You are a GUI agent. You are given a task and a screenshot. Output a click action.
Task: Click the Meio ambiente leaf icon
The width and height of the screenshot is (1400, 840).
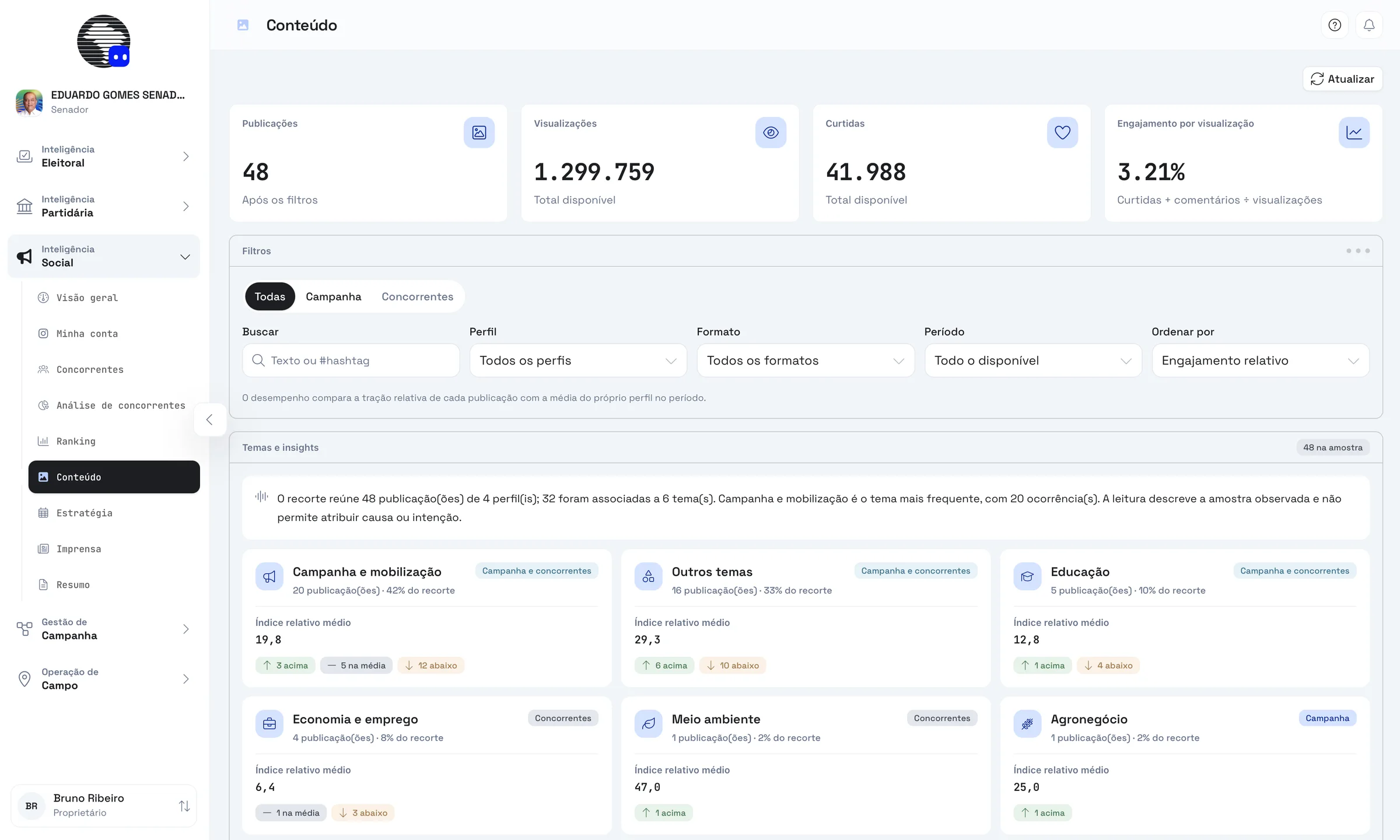click(649, 724)
